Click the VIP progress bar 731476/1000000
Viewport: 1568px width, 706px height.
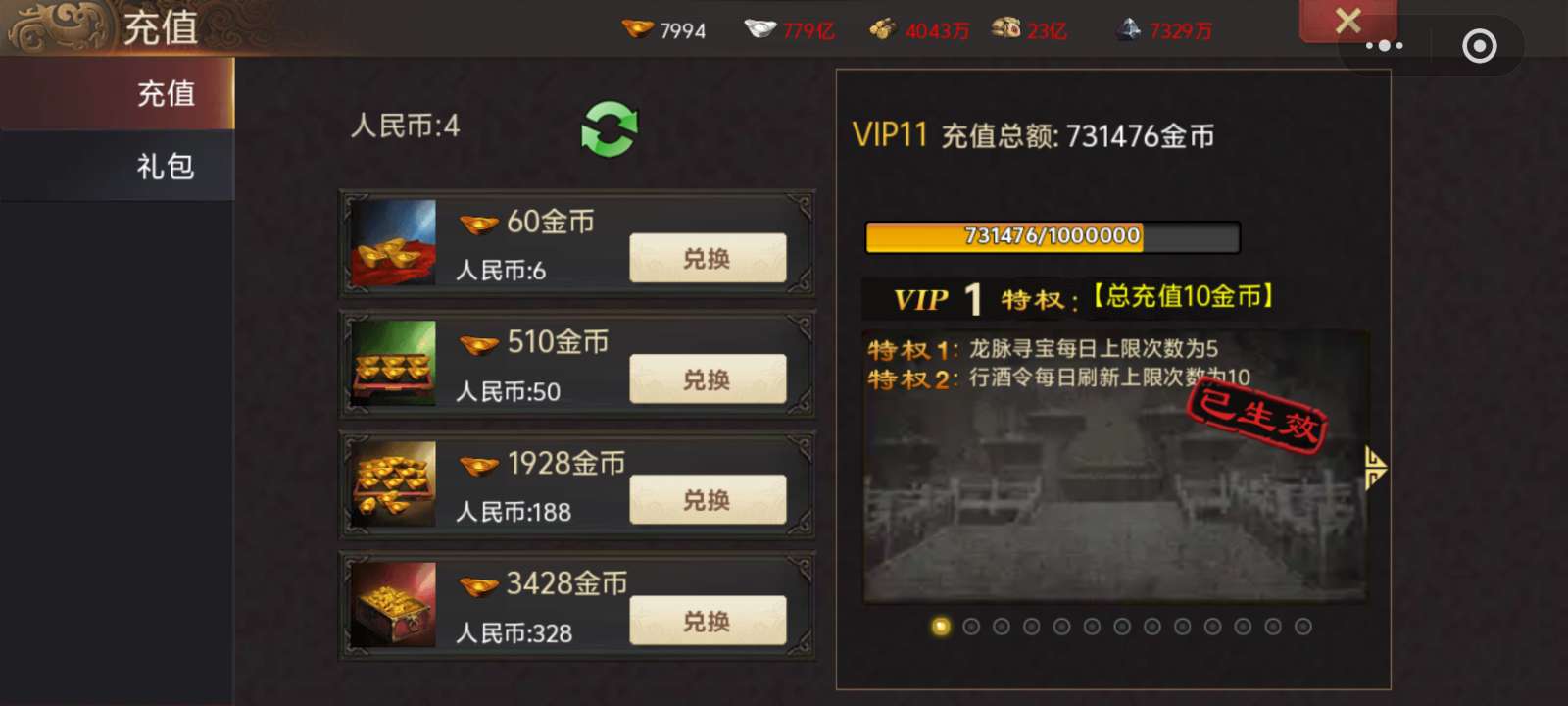[x=1053, y=236]
